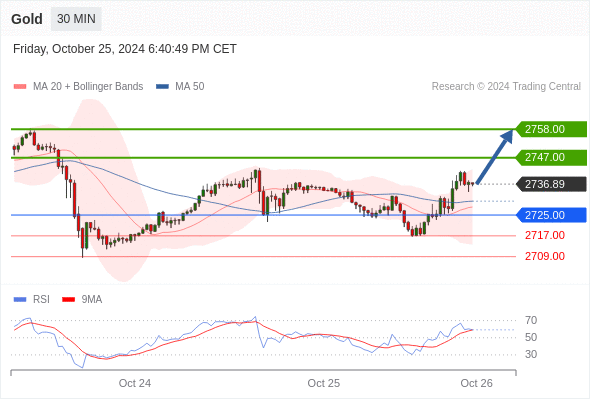This screenshot has width=590, height=400.
Task: Click the MA 20 + Bollinger Bands label
Action: click(x=88, y=87)
